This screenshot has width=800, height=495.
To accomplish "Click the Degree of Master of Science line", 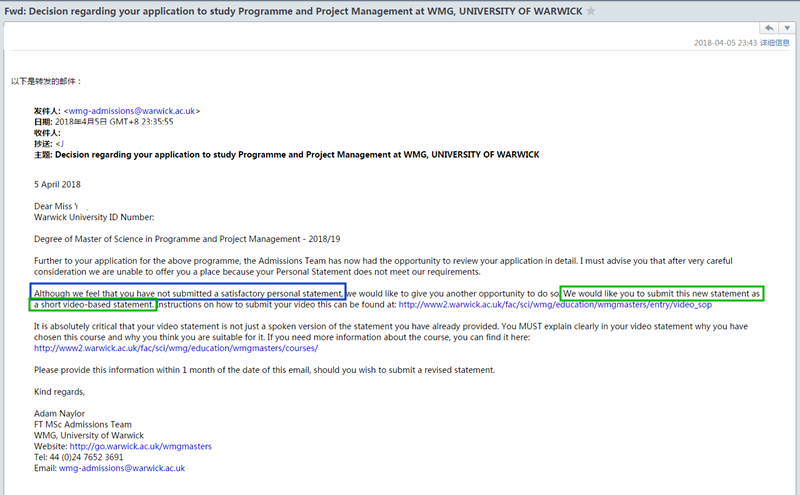I will (187, 239).
